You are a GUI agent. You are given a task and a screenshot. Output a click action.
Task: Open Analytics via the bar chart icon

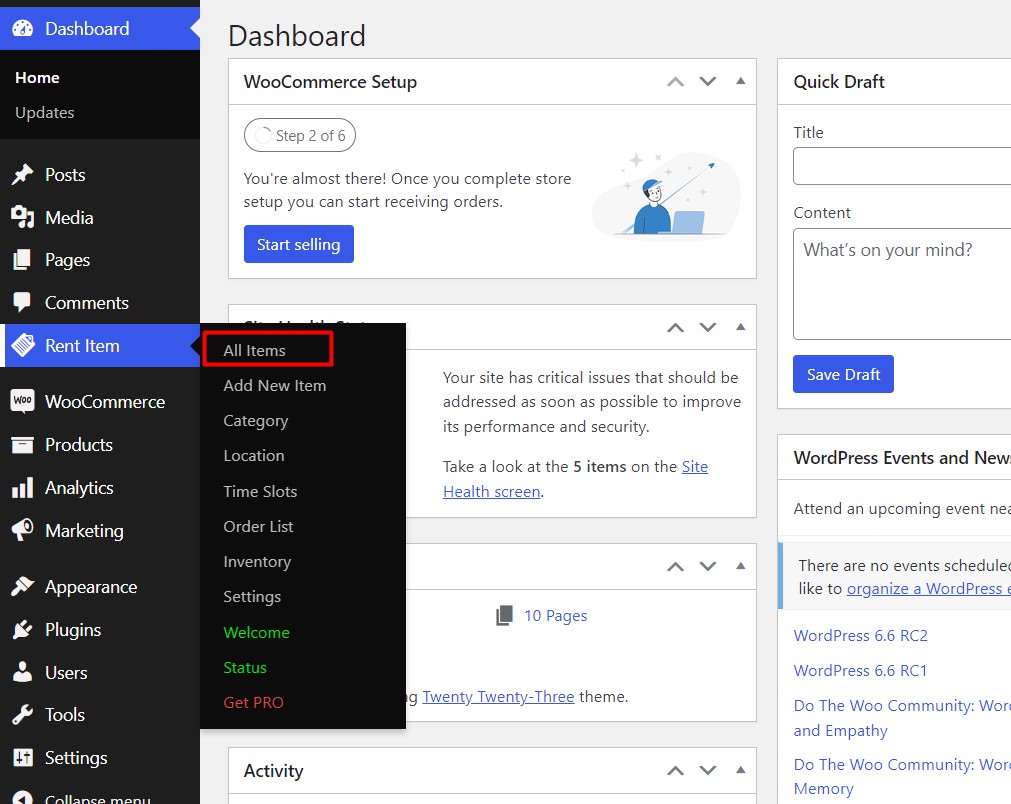tap(22, 488)
